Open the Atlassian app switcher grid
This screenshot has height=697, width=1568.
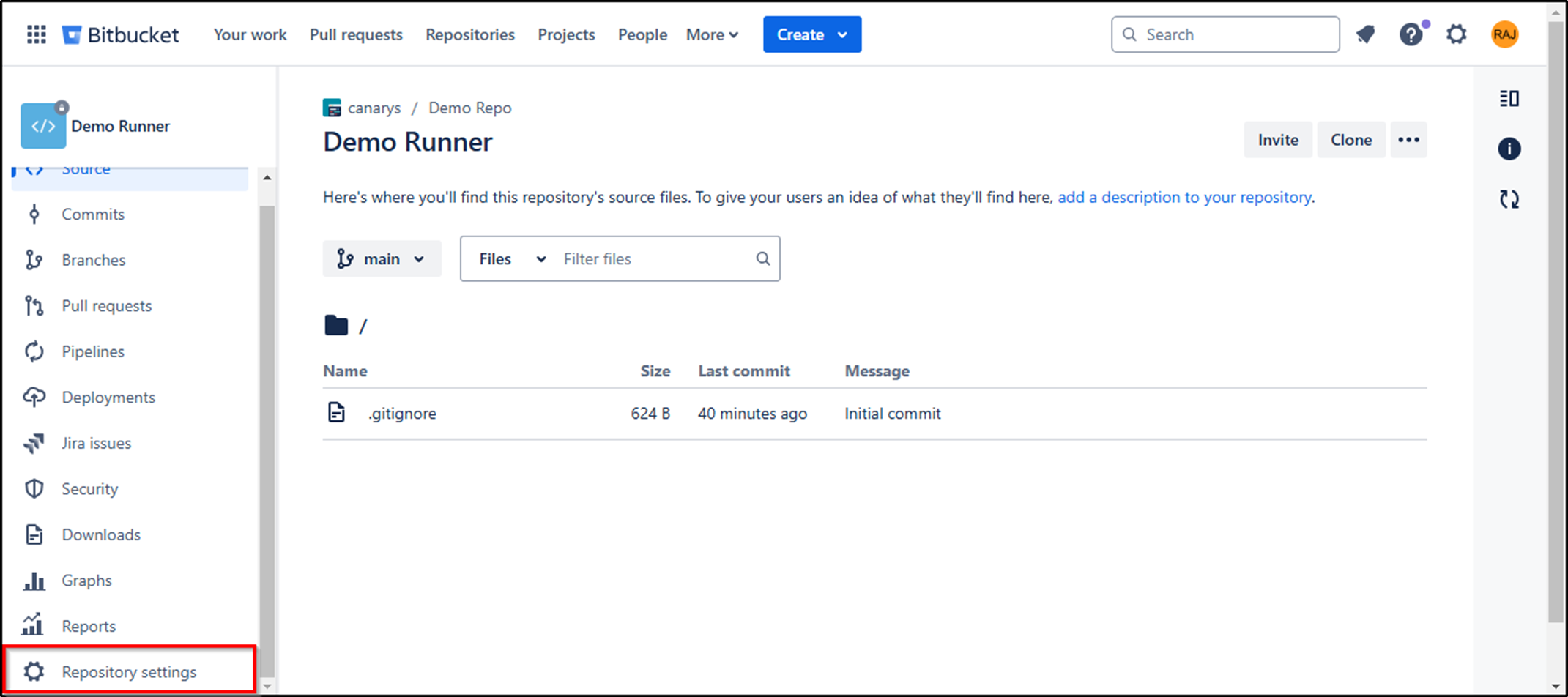pos(35,34)
